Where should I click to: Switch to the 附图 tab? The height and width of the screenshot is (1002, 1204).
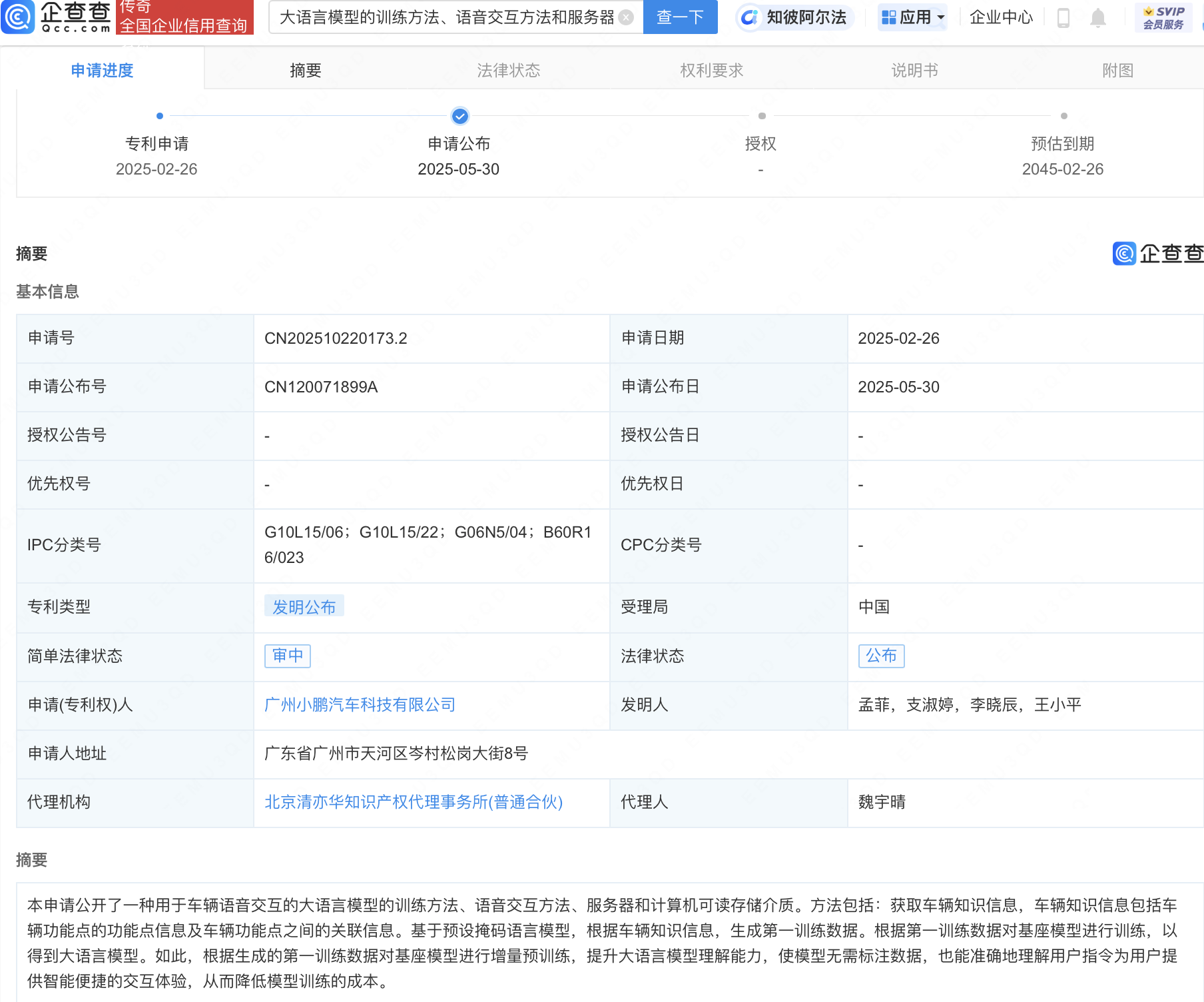(1118, 70)
